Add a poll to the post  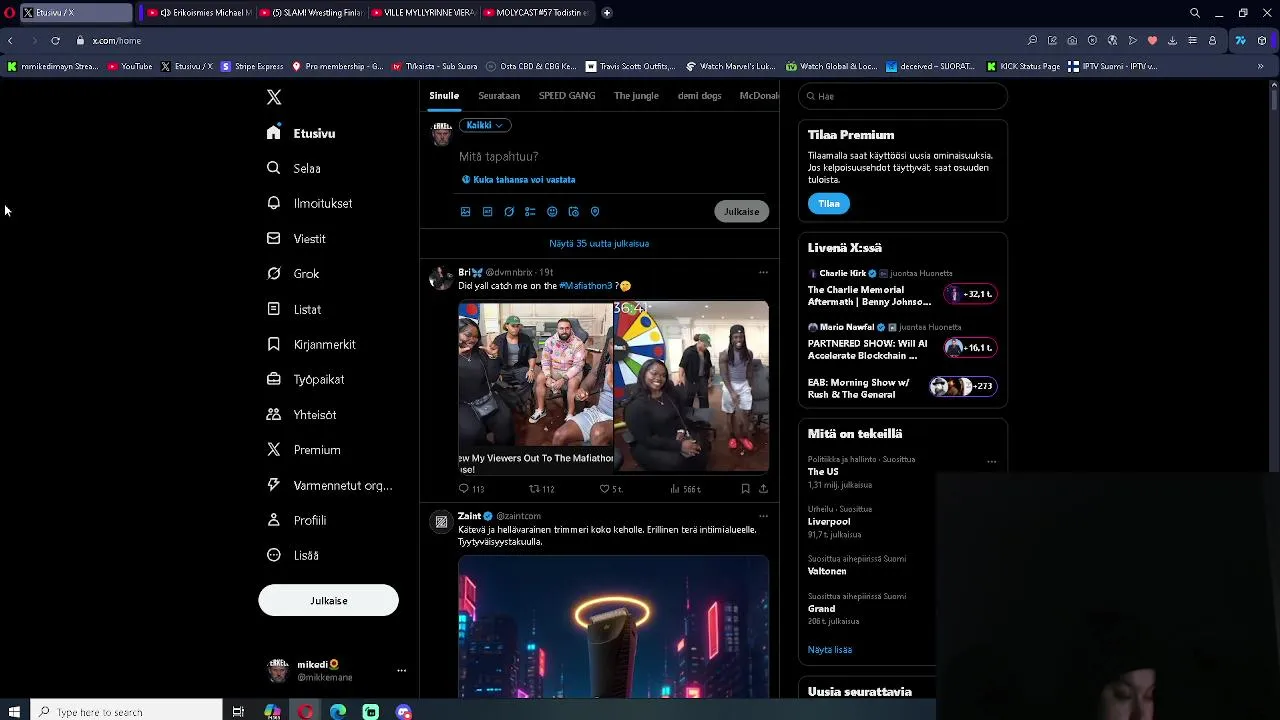tap(530, 212)
